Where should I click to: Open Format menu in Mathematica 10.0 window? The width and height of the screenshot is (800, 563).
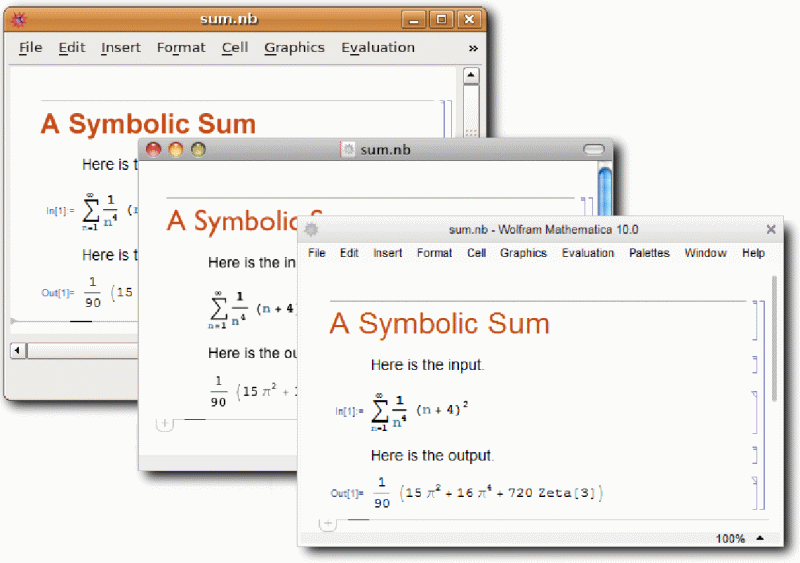click(x=435, y=253)
